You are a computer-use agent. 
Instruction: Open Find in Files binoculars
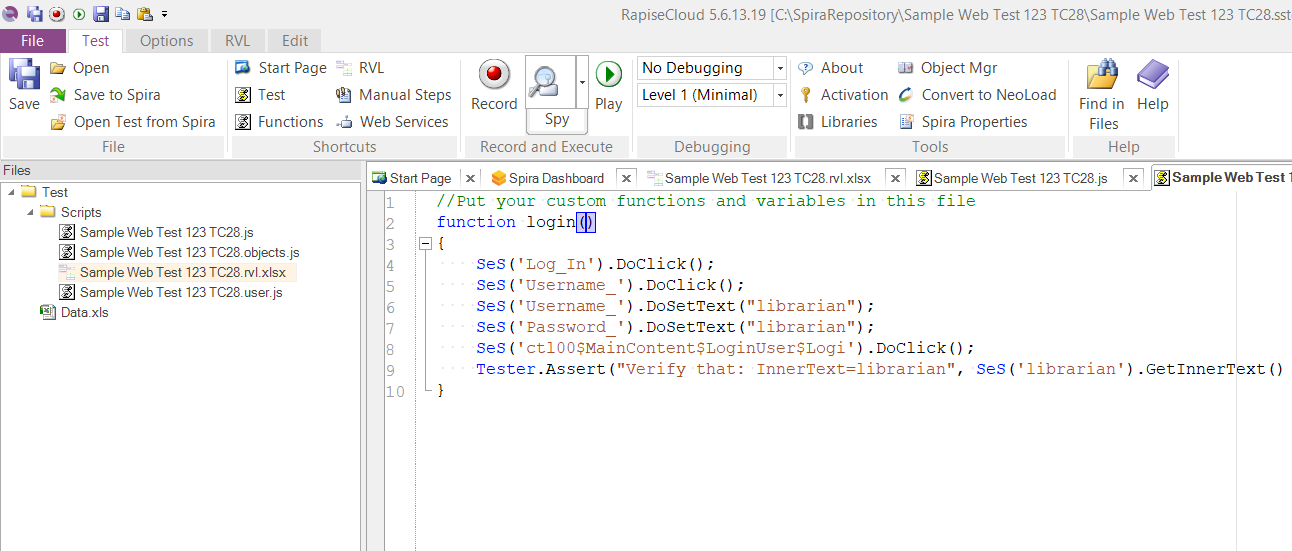click(x=1102, y=76)
